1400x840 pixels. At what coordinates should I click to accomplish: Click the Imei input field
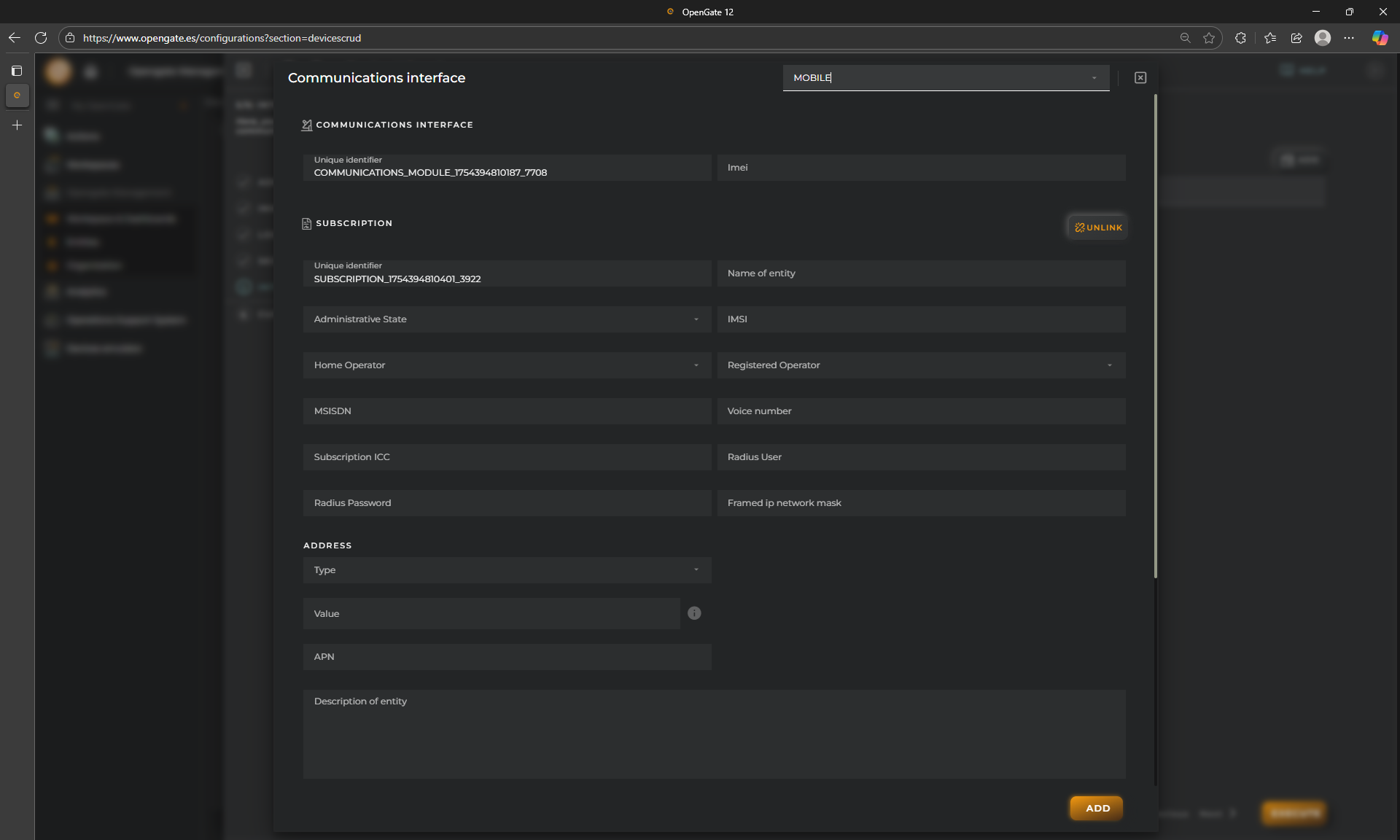pos(921,168)
